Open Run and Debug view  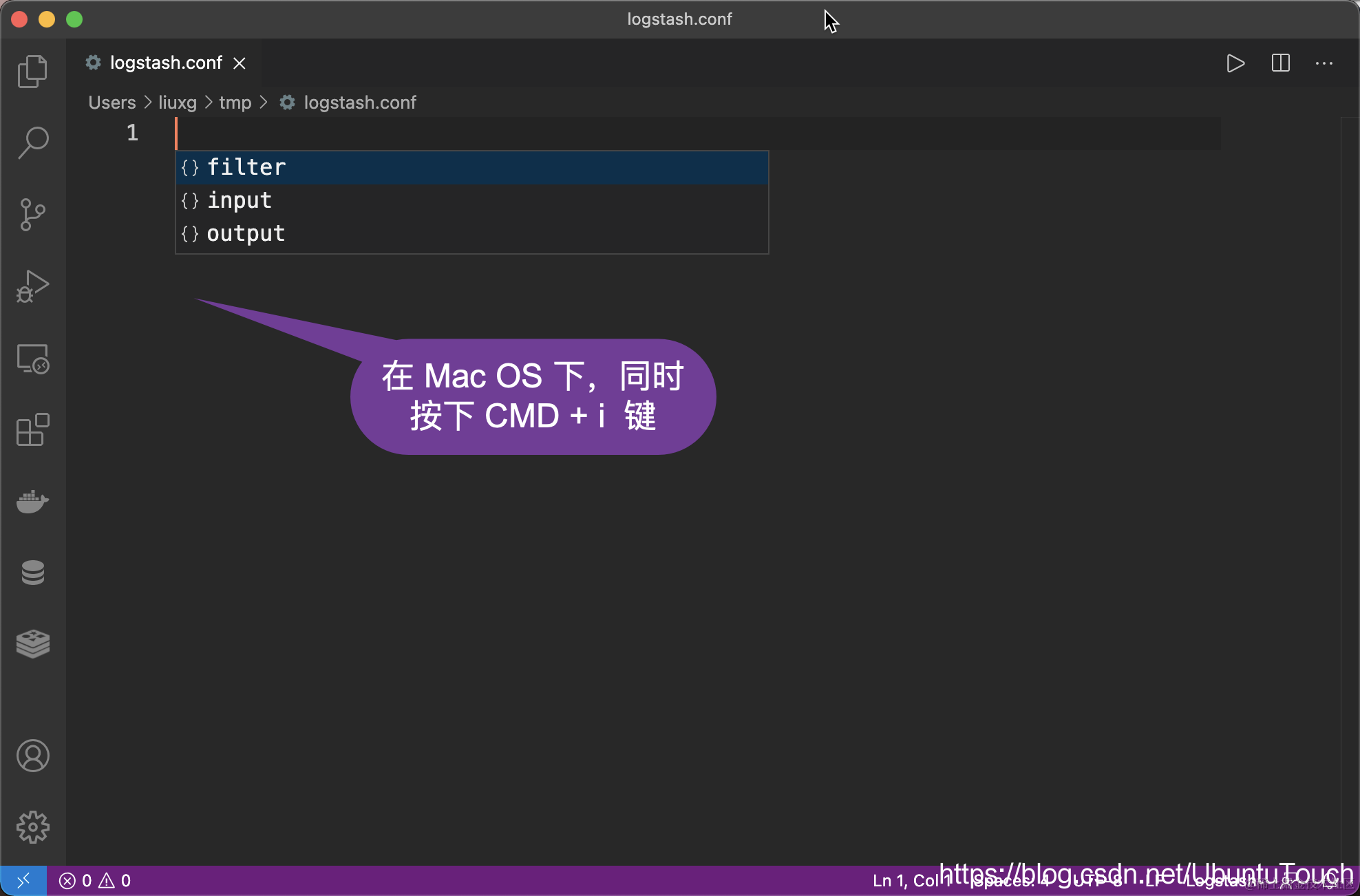[x=32, y=286]
